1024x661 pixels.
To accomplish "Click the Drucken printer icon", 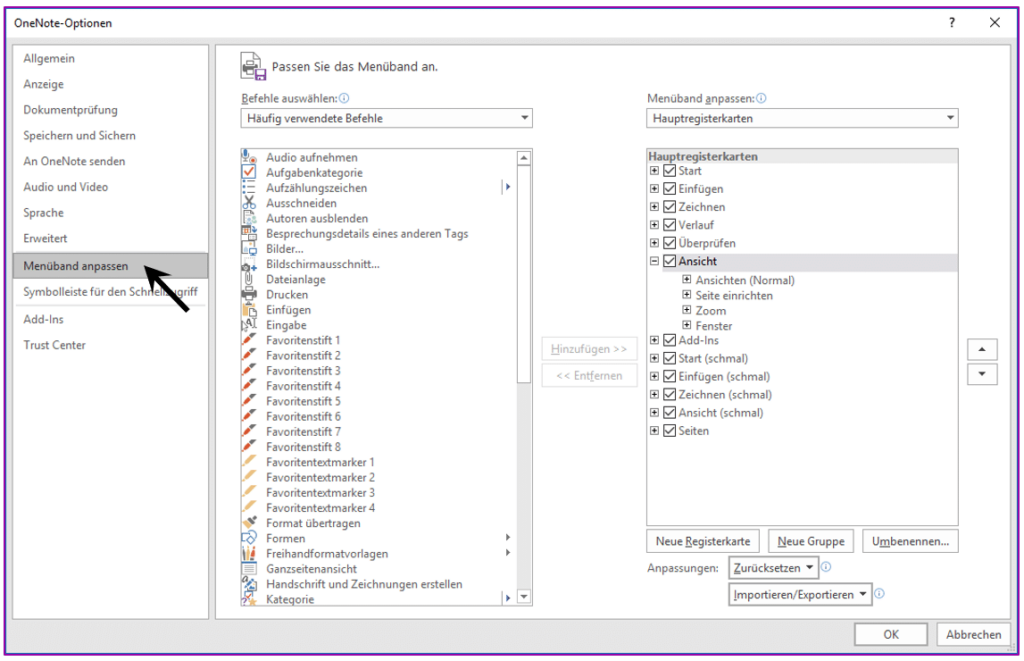I will (249, 294).
